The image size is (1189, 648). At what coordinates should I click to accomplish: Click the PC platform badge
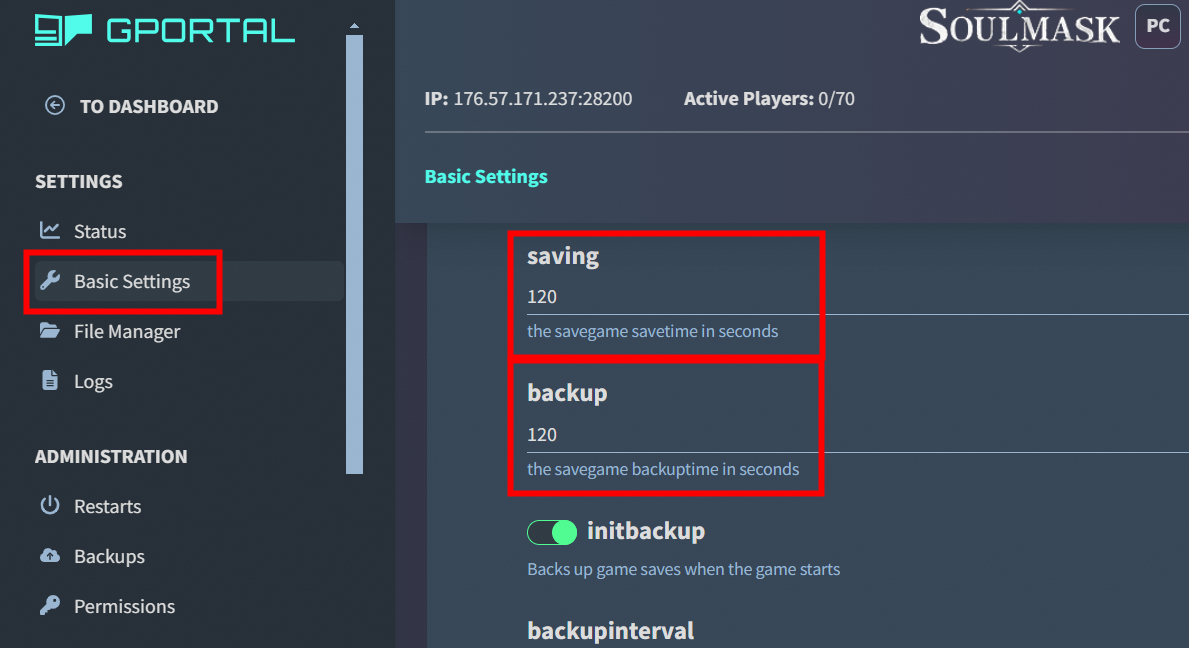[1157, 27]
